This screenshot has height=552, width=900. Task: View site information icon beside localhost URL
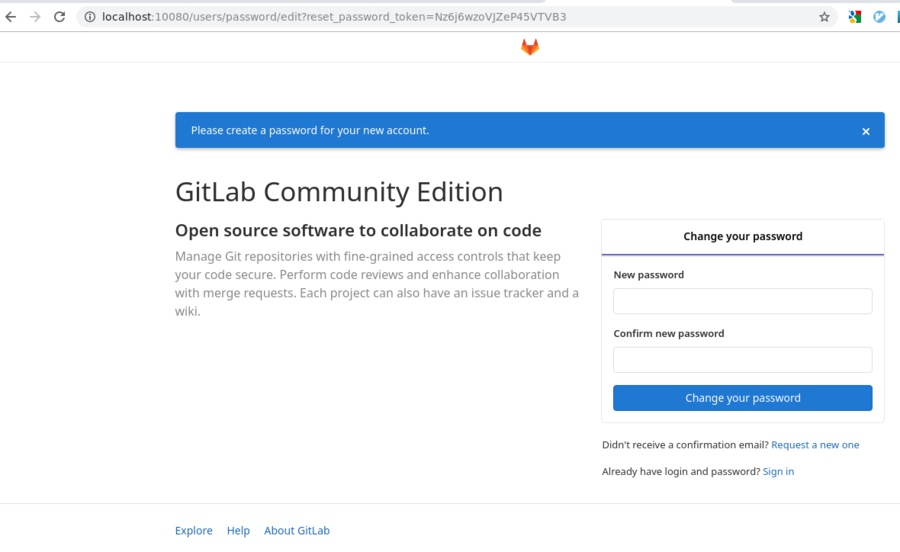tap(90, 17)
